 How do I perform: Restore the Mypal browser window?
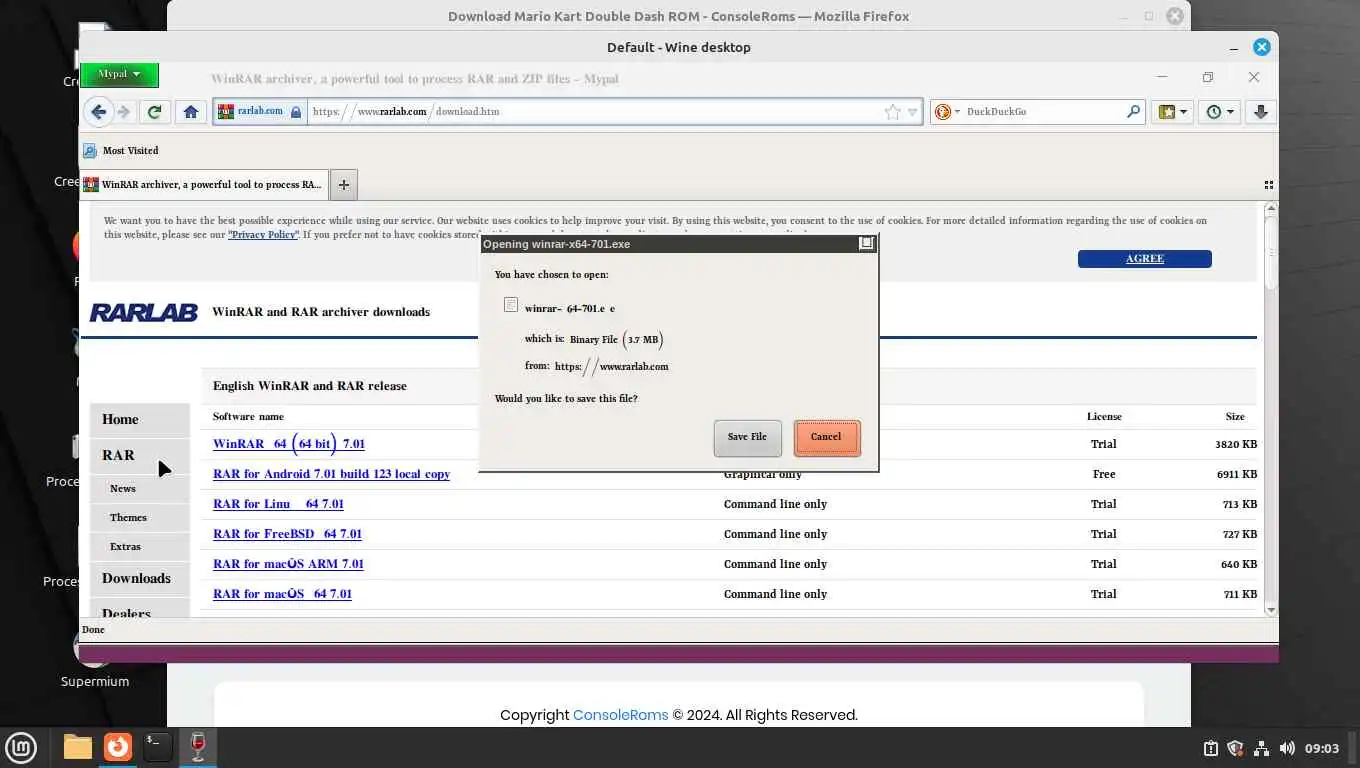(1208, 77)
